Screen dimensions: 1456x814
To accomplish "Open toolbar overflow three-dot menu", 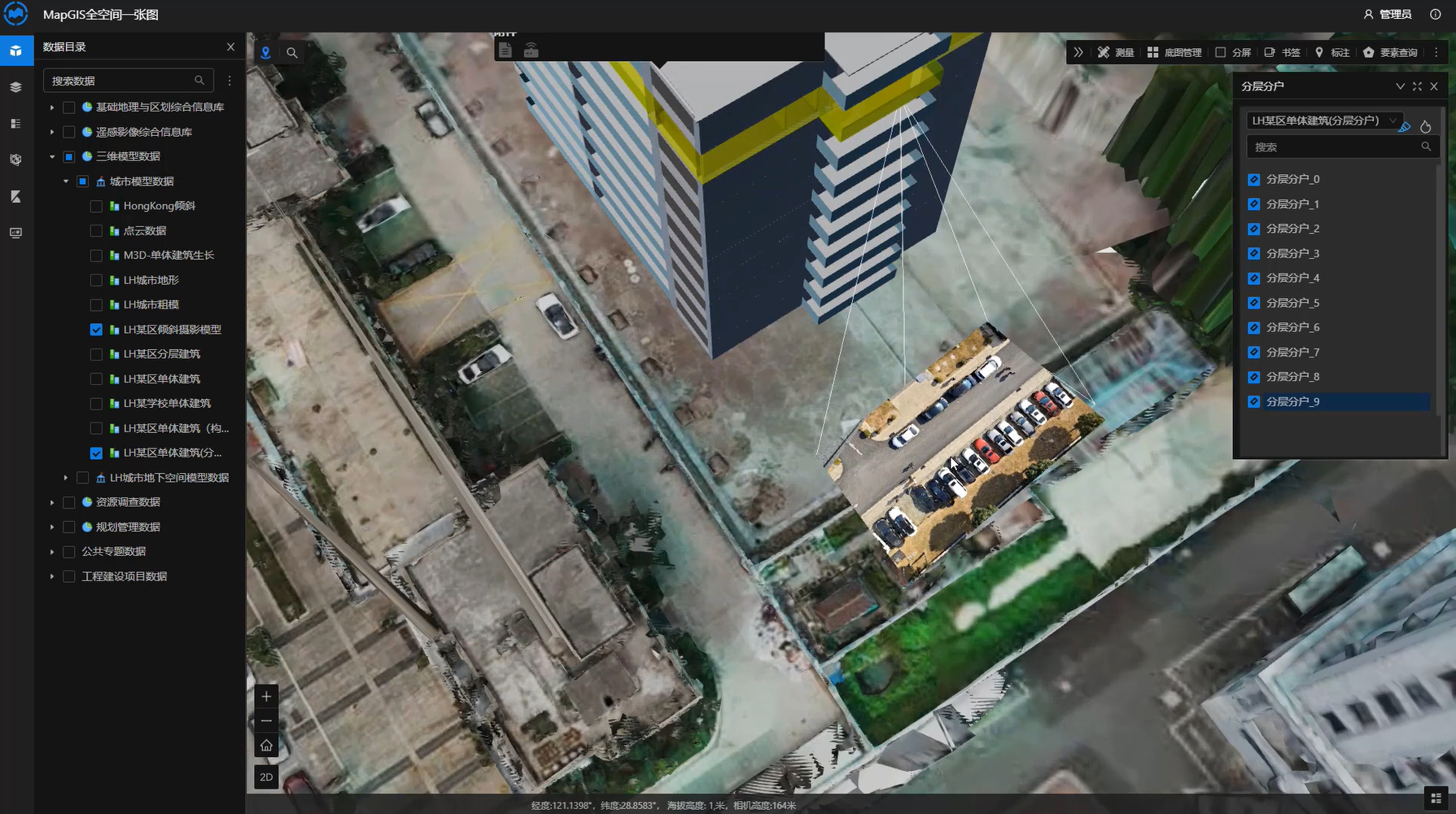I will [1436, 52].
